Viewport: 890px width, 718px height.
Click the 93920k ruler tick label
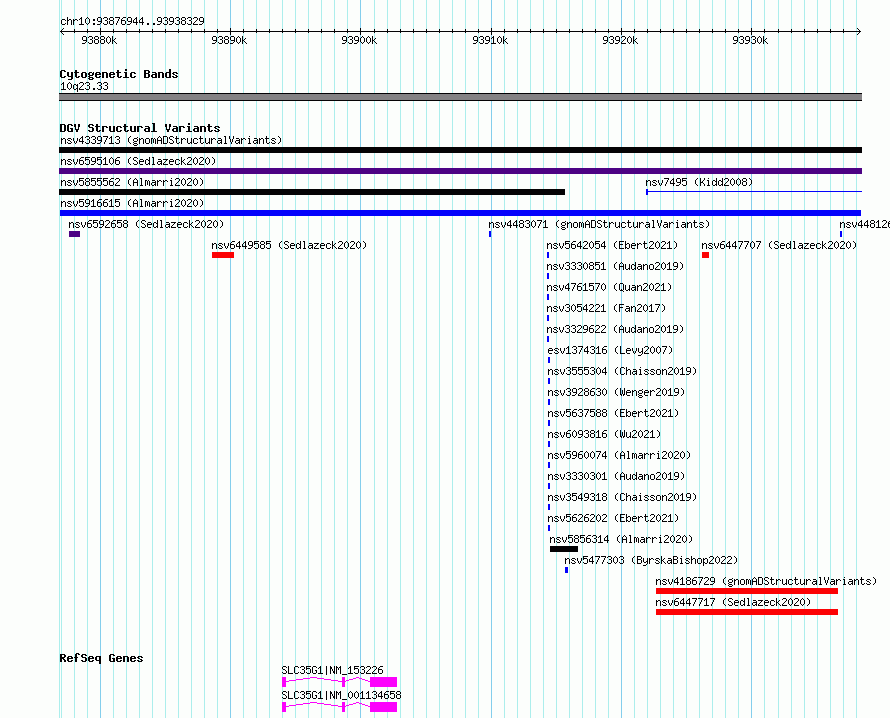point(620,40)
